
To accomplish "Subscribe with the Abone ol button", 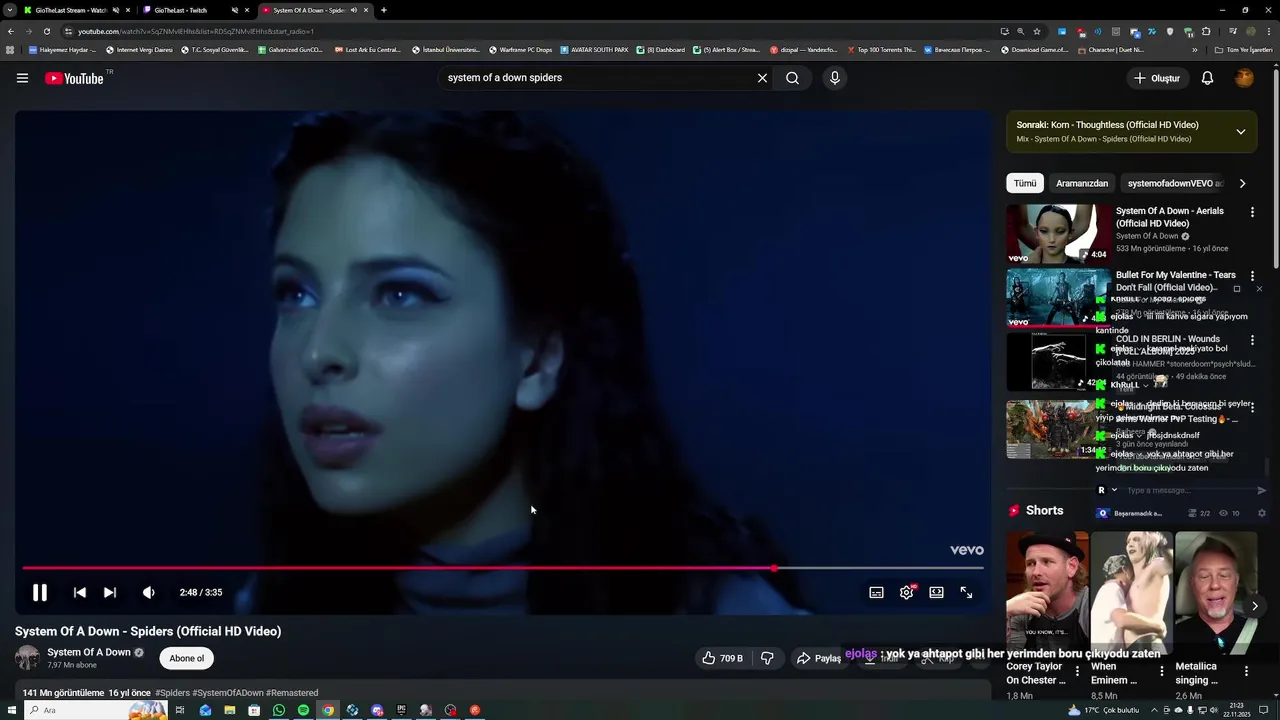I will click(x=187, y=658).
